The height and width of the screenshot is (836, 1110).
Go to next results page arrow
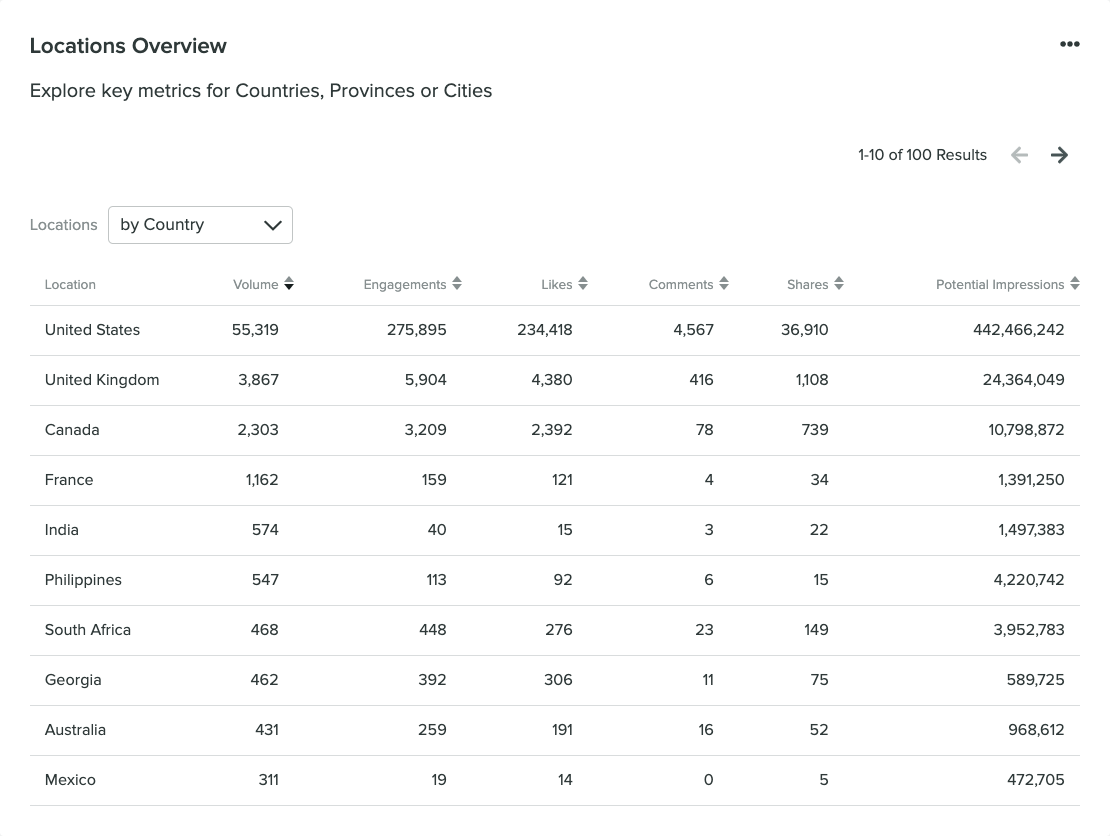pos(1059,155)
